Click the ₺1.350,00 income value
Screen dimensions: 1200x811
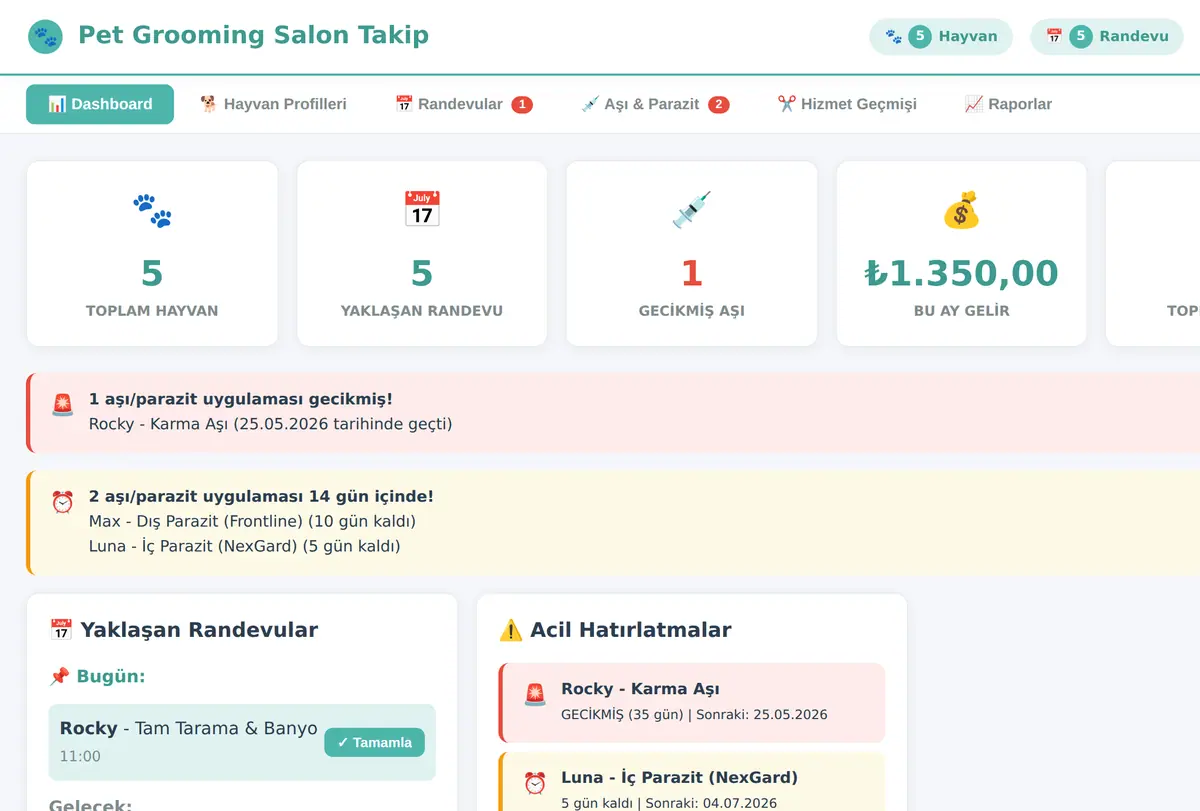(x=961, y=273)
